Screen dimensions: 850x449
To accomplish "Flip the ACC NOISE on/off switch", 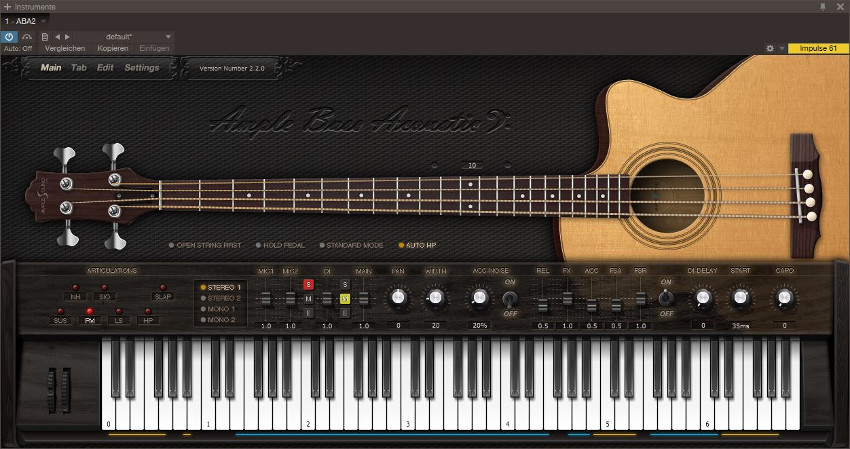I will (509, 298).
